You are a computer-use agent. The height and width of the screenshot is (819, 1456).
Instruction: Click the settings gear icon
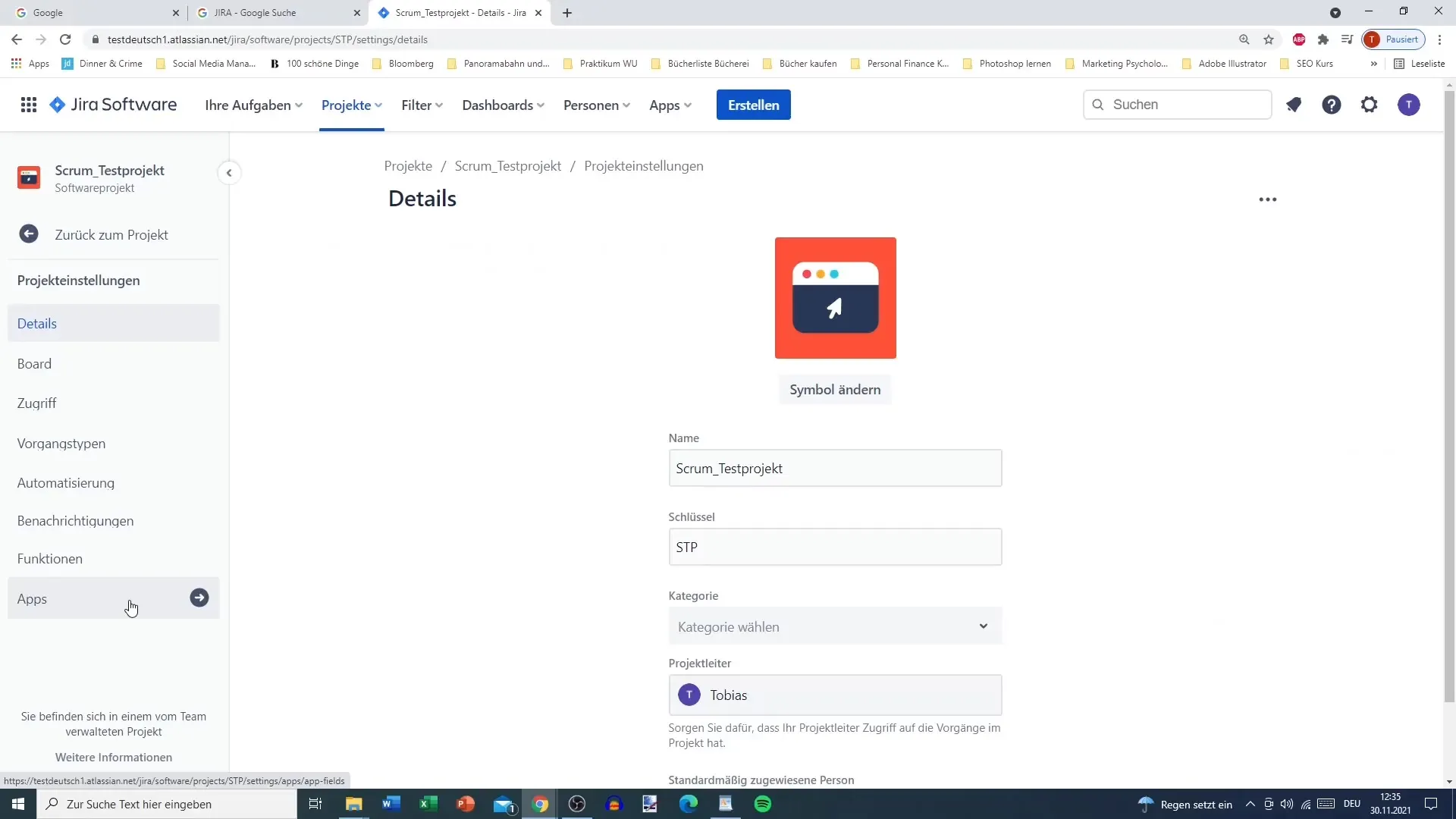[1369, 104]
